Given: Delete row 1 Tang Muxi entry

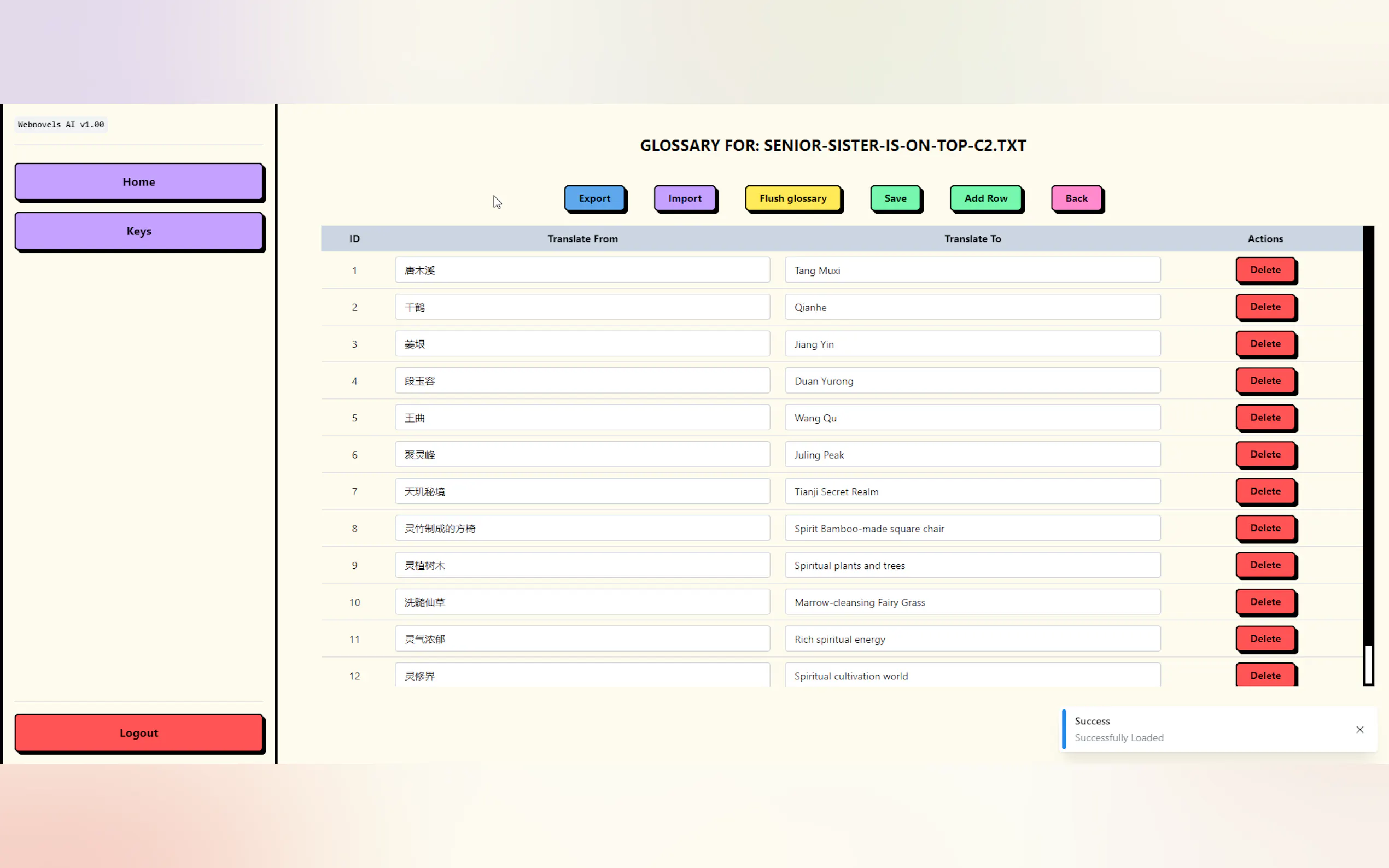Looking at the screenshot, I should 1264,270.
